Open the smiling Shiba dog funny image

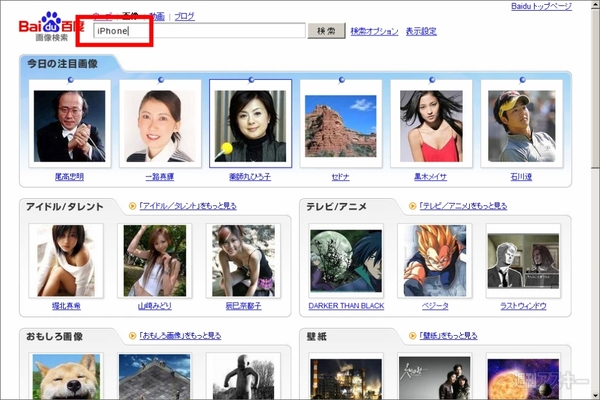point(66,377)
